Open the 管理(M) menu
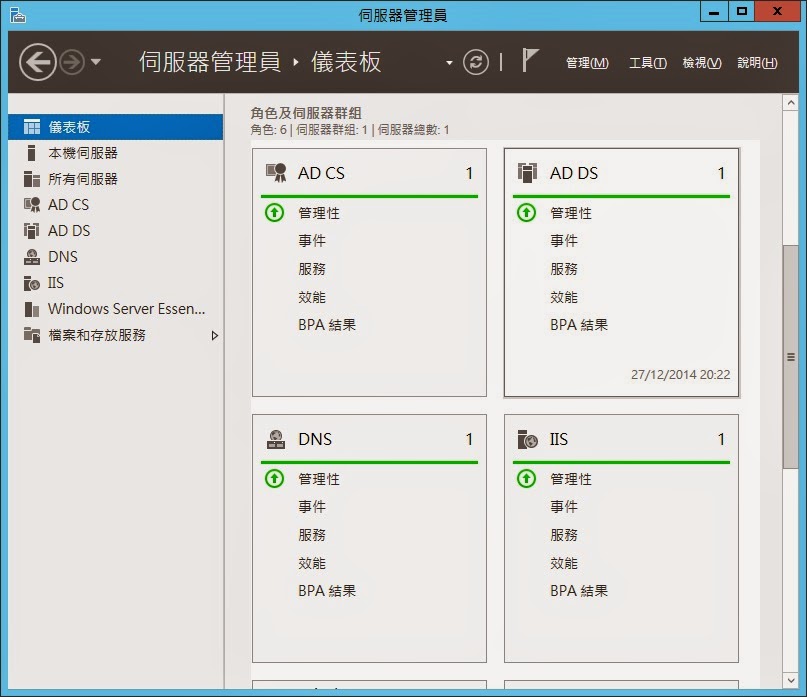This screenshot has width=807, height=697. click(587, 63)
